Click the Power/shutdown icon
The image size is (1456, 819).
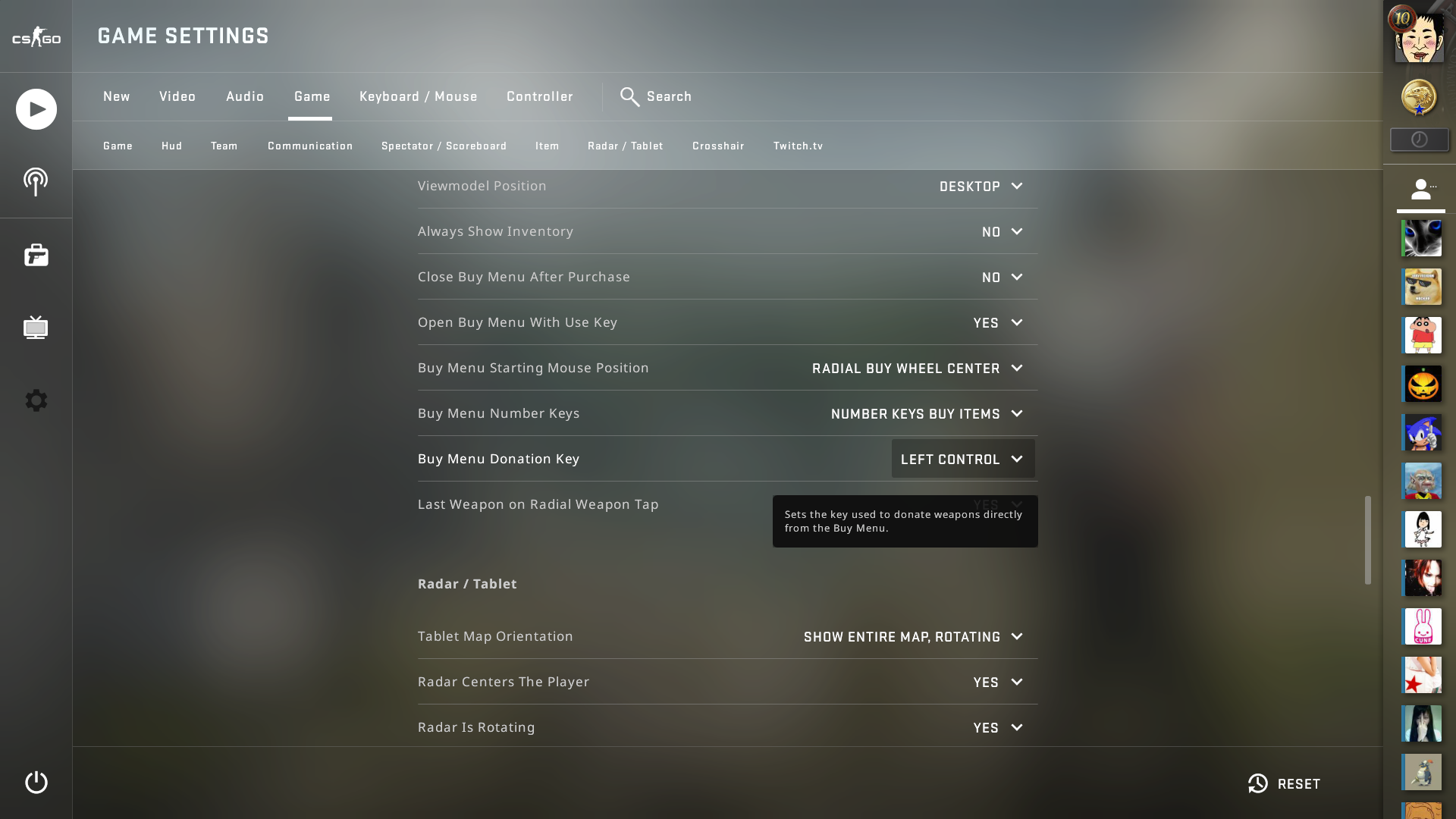point(36,782)
